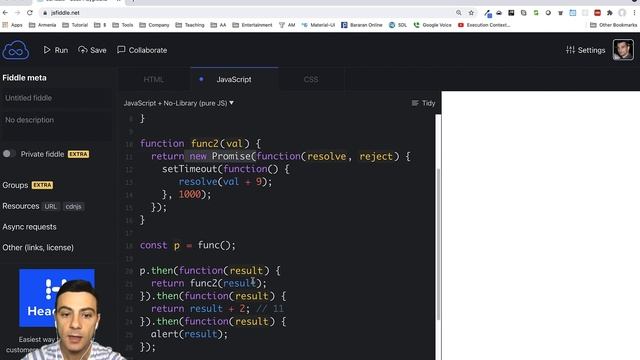Click 'const p = func();' code line
The width and height of the screenshot is (640, 360).
pyautogui.click(x=188, y=245)
